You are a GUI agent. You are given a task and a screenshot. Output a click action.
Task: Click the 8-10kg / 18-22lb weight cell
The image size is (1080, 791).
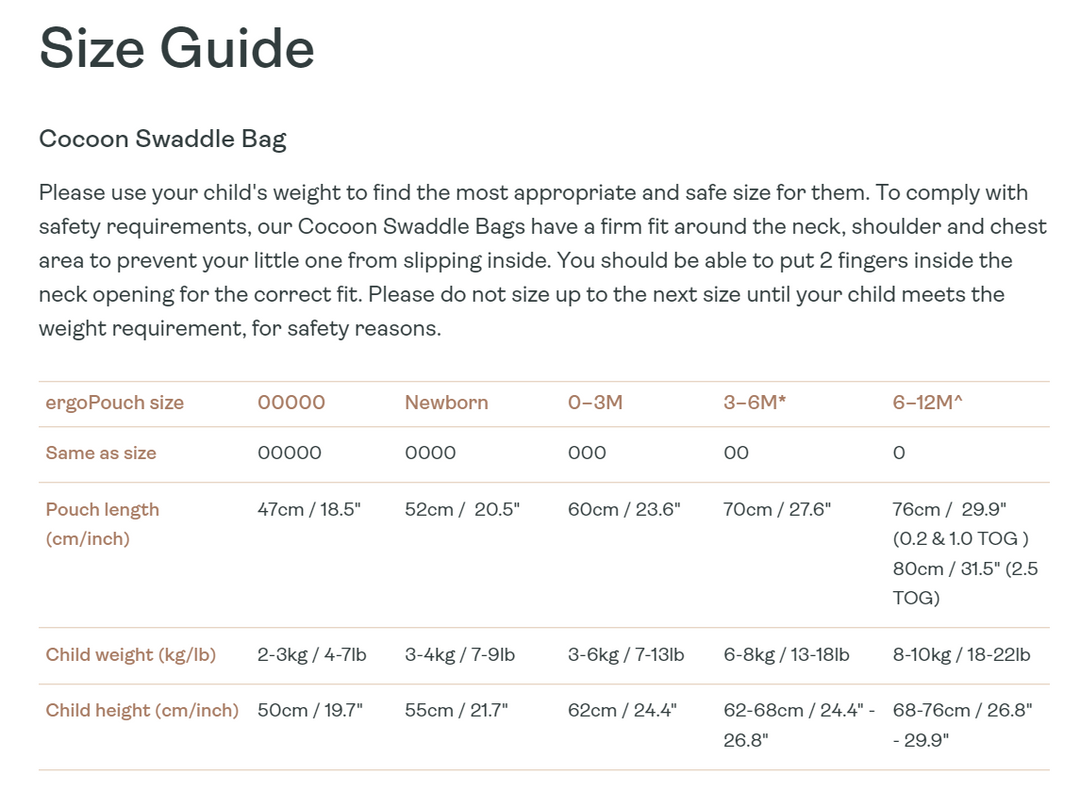(961, 655)
